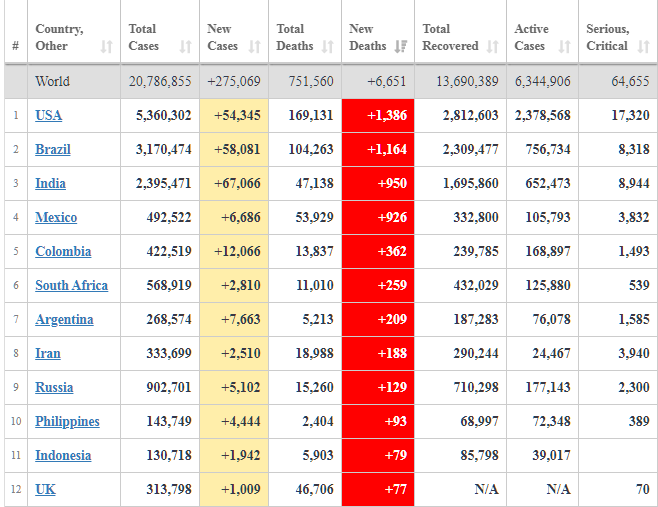Go to India details link
This screenshot has height=507, width=658.
click(x=49, y=183)
